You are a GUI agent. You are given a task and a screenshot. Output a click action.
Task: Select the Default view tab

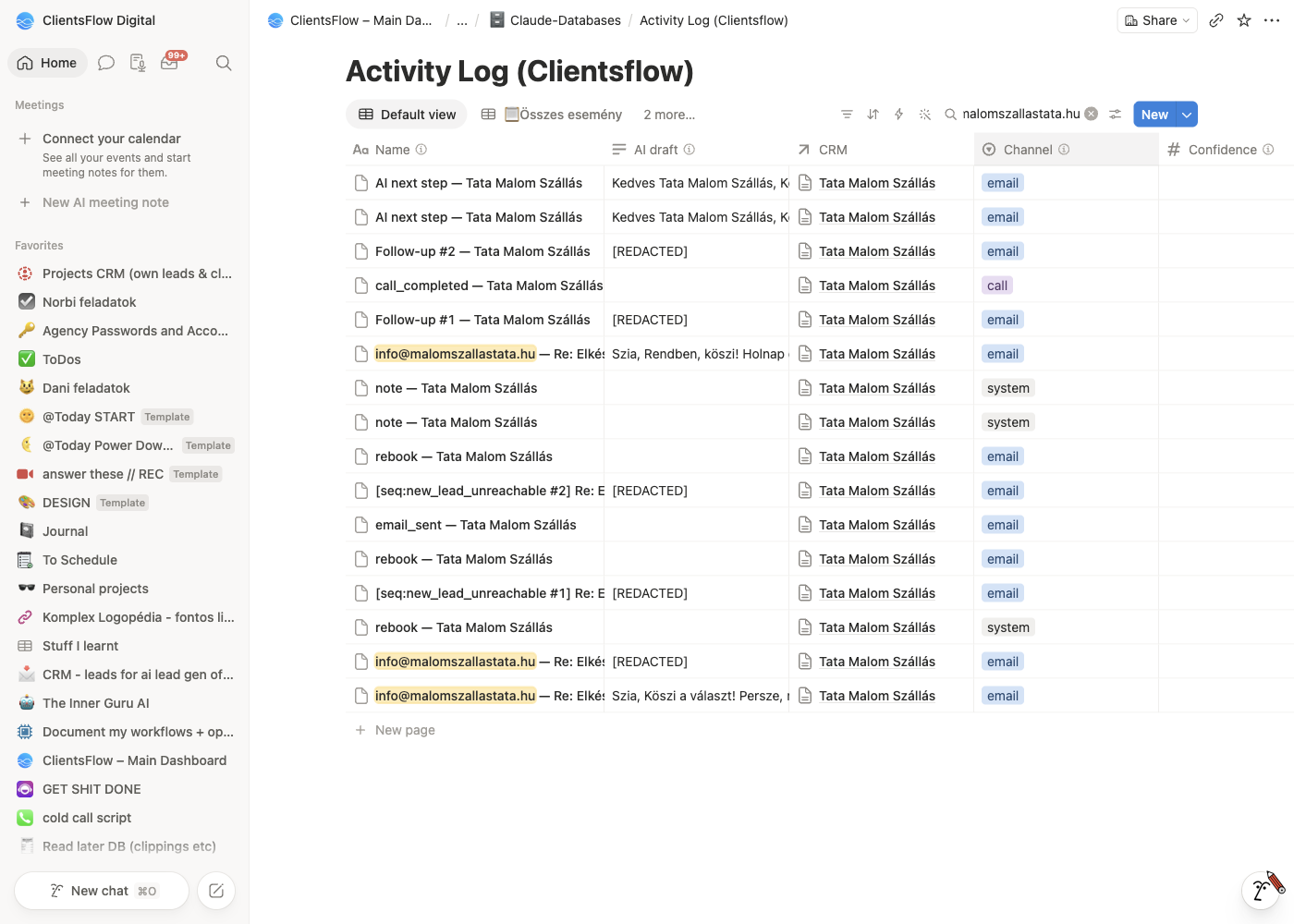click(x=407, y=115)
